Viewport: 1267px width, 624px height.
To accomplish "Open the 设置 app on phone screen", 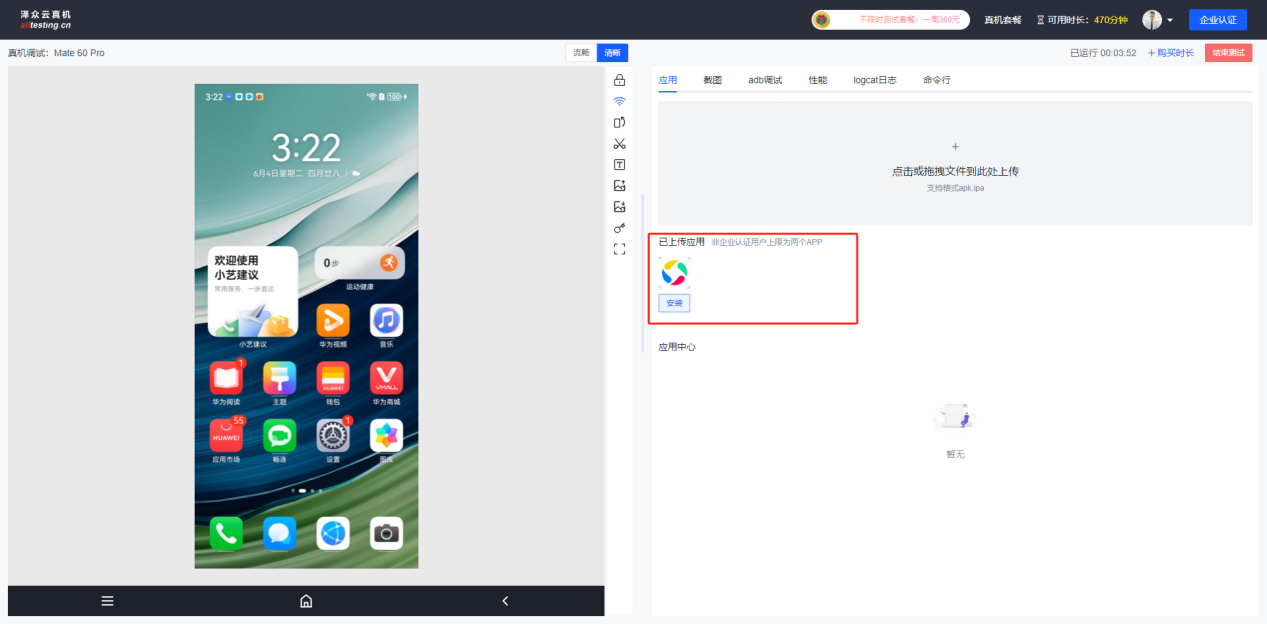I will (x=333, y=436).
